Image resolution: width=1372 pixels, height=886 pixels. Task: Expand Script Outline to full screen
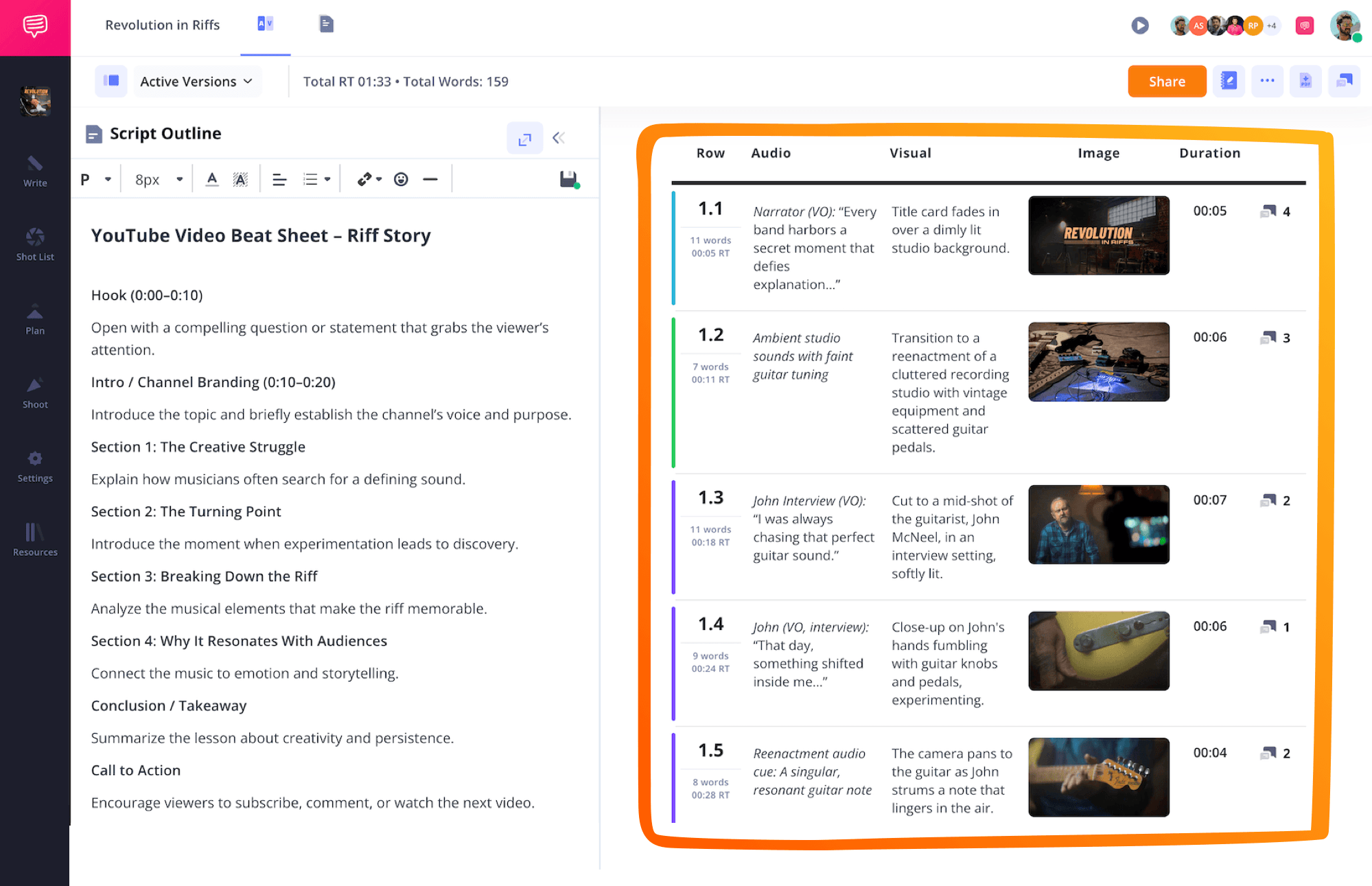point(524,138)
